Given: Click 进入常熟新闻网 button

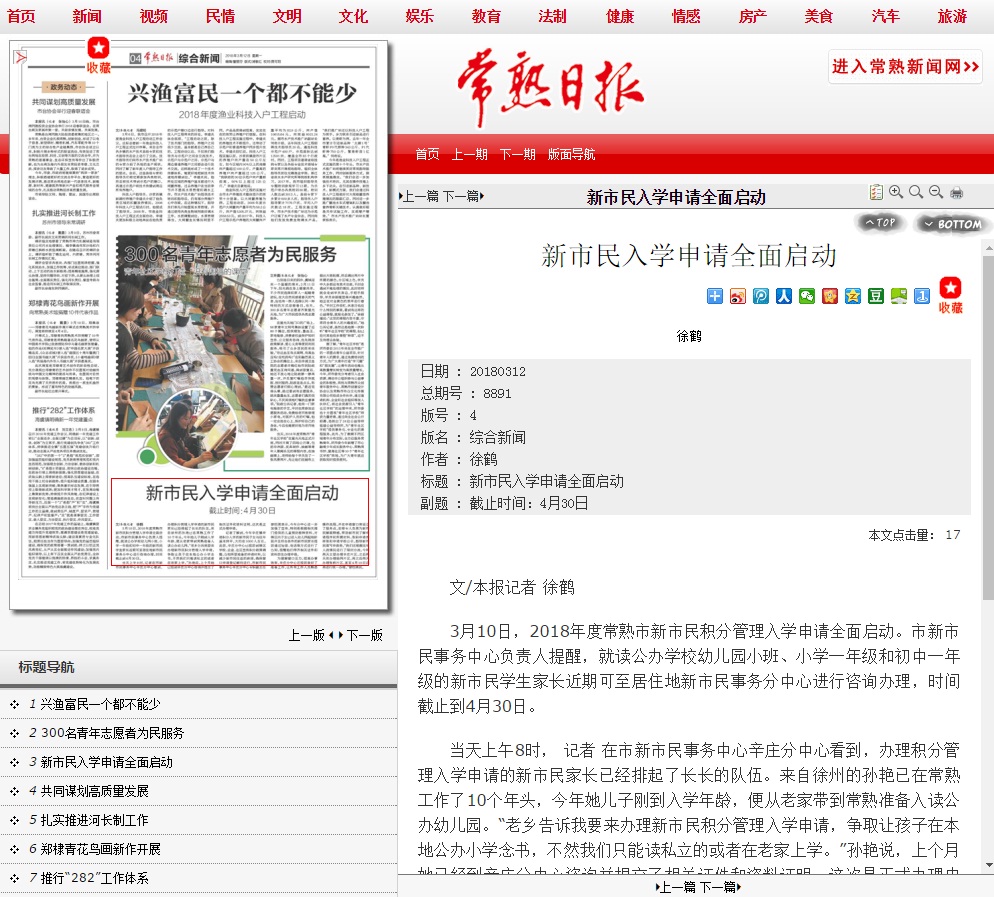Looking at the screenshot, I should [x=905, y=67].
